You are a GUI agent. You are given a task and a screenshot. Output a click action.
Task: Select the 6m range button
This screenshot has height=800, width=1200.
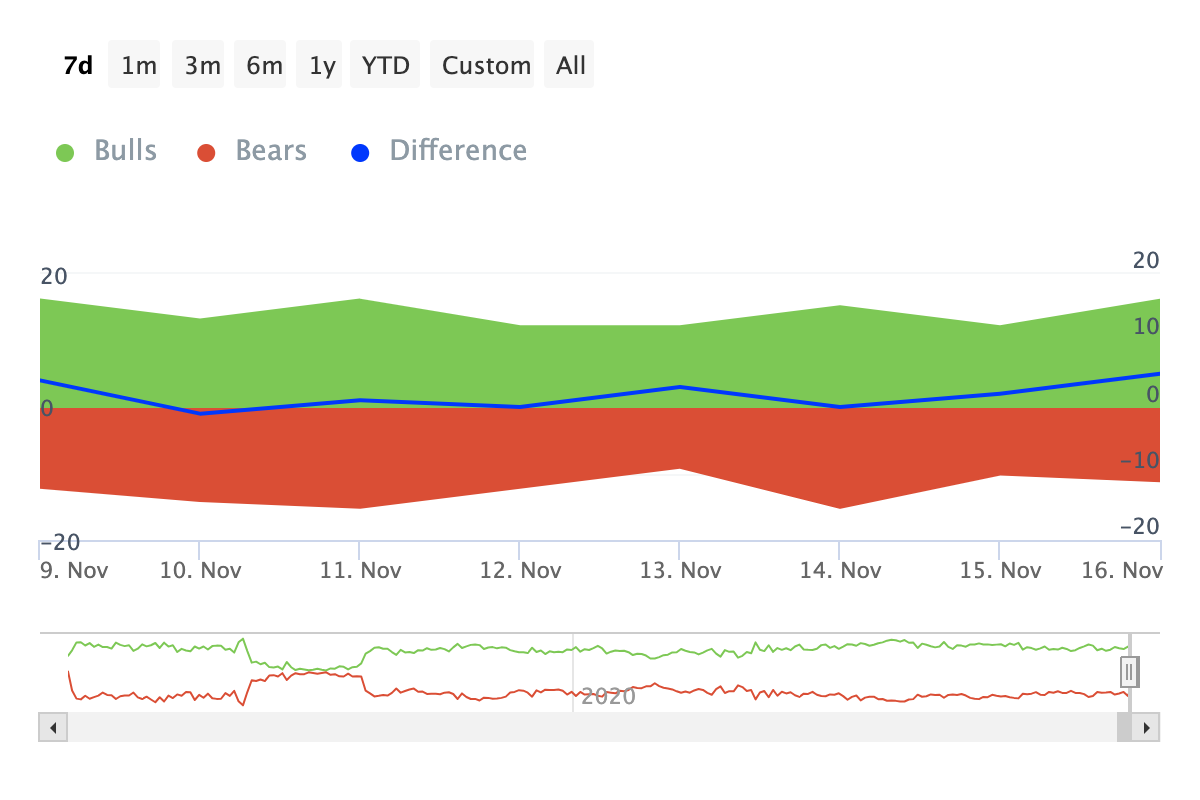coord(264,65)
